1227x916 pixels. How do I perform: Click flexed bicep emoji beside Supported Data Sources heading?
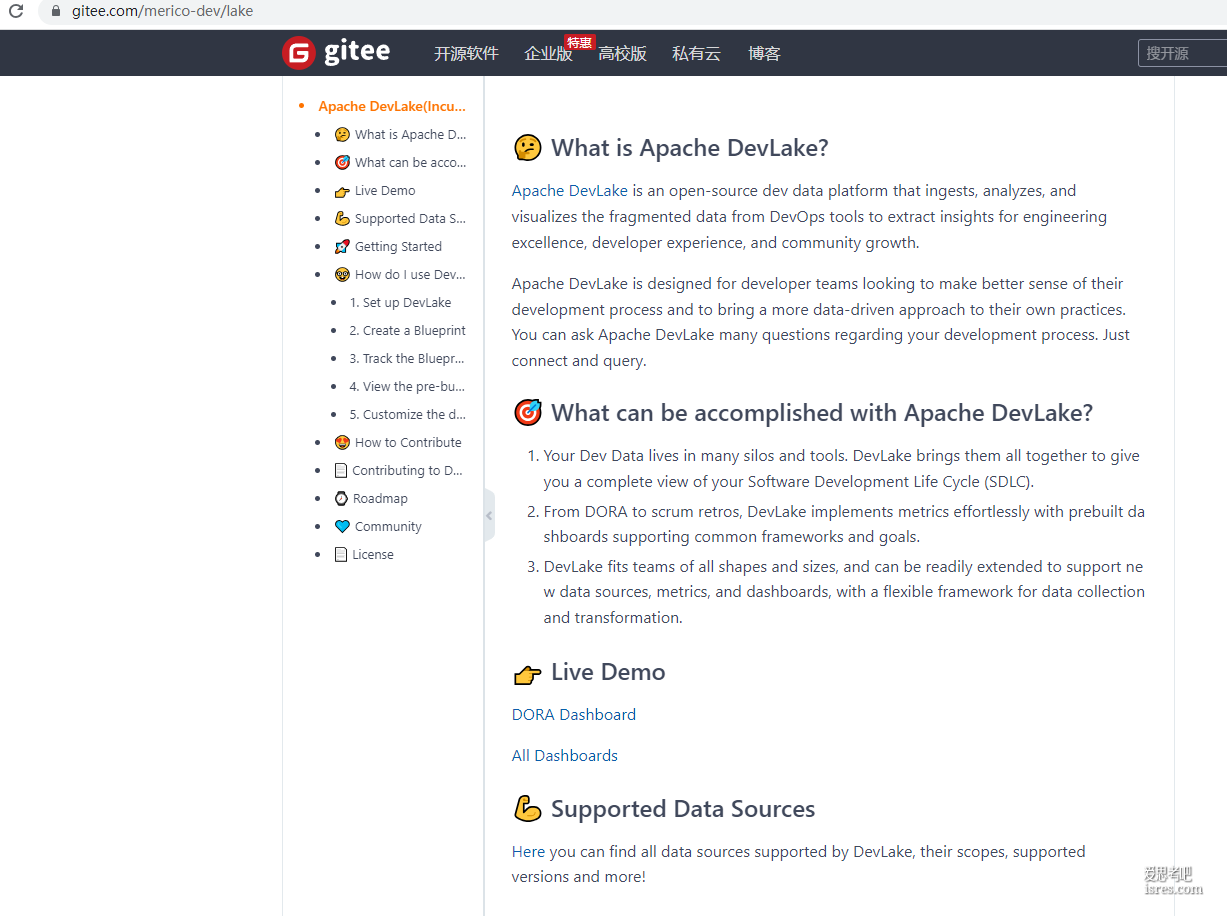pyautogui.click(x=527, y=809)
